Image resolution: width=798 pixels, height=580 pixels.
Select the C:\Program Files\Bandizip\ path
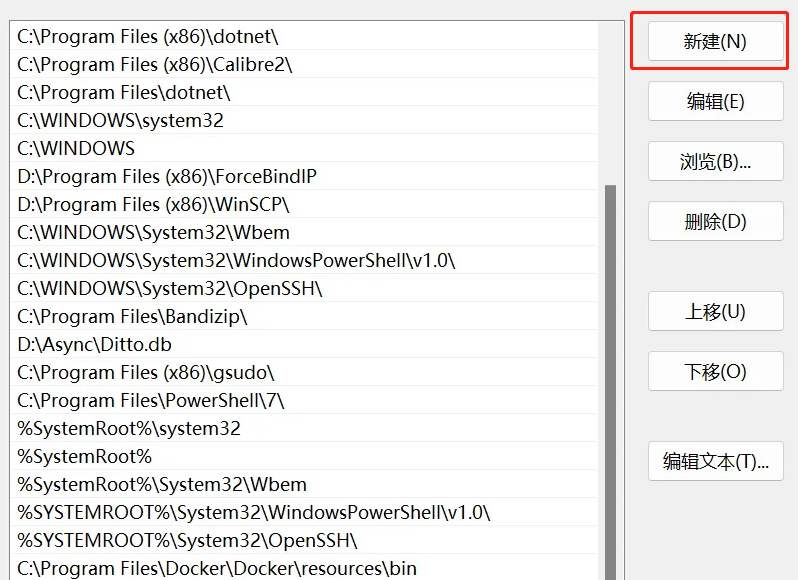[132, 317]
